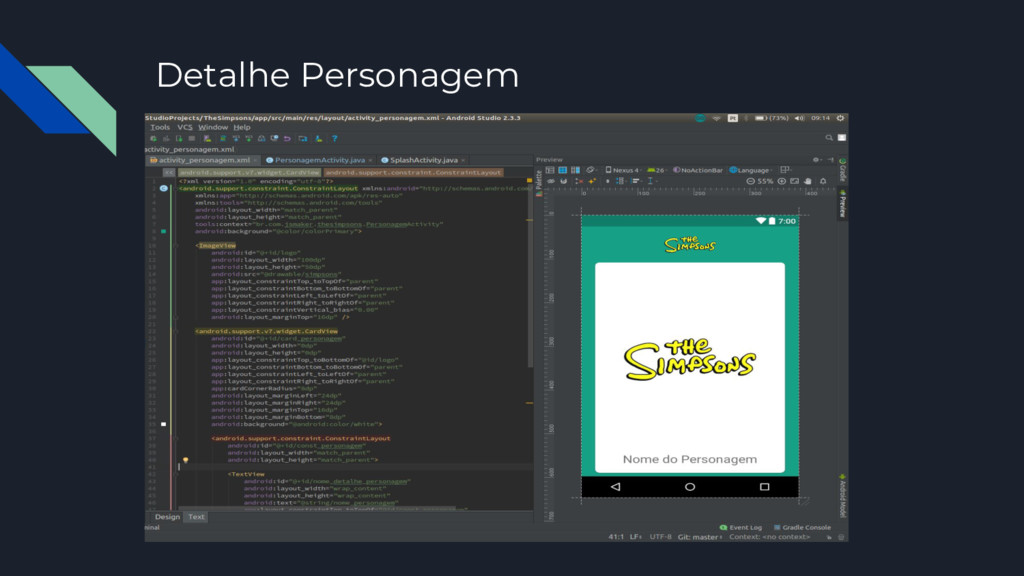1024x576 pixels.
Task: Click the UTF-8 encoding status entry
Action: [660, 537]
